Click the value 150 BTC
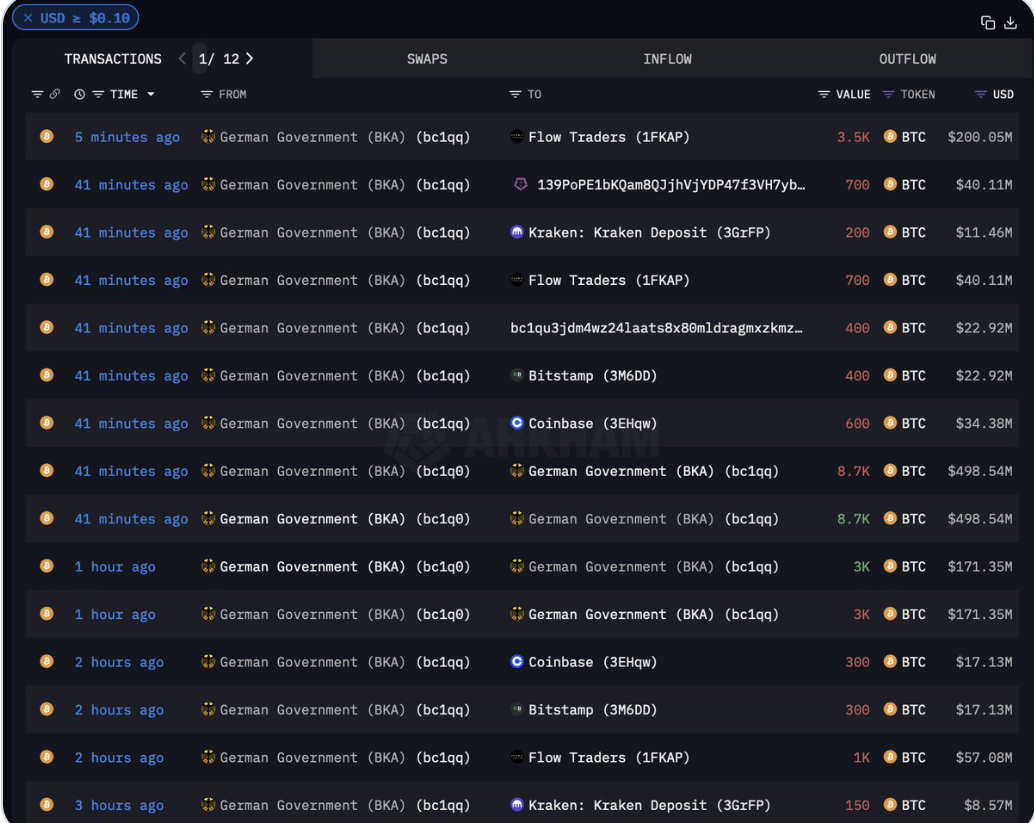Screen dimensions: 1034x823 pos(857,805)
